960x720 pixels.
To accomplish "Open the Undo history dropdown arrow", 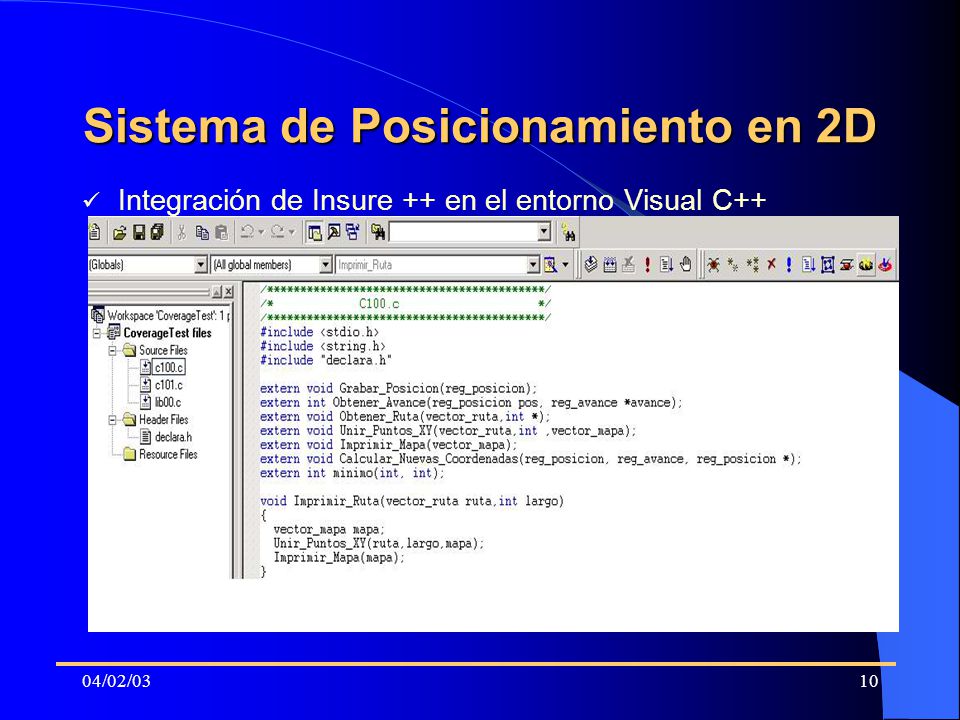I will [261, 233].
